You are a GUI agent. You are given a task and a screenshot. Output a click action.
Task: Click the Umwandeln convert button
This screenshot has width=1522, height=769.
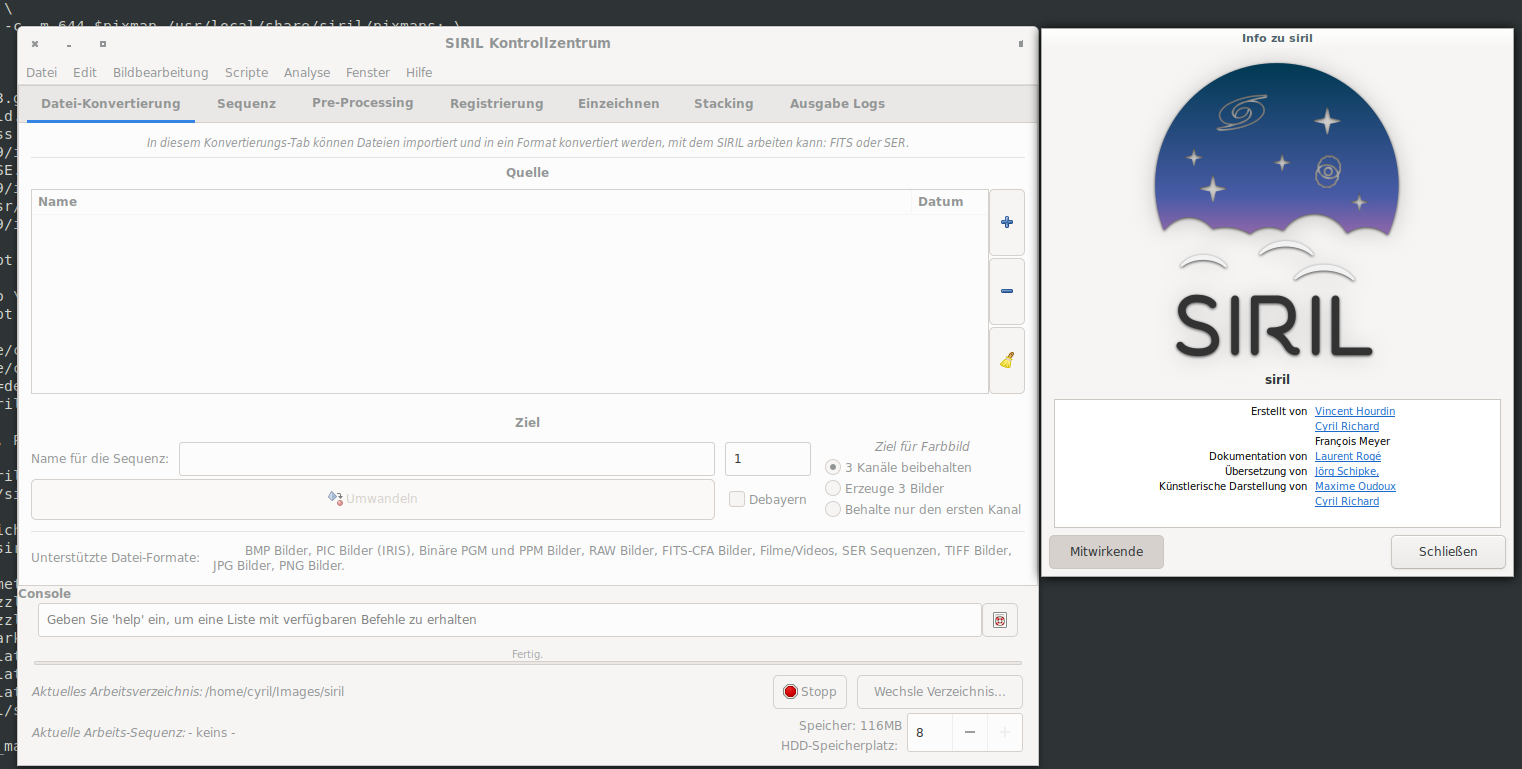click(x=373, y=499)
